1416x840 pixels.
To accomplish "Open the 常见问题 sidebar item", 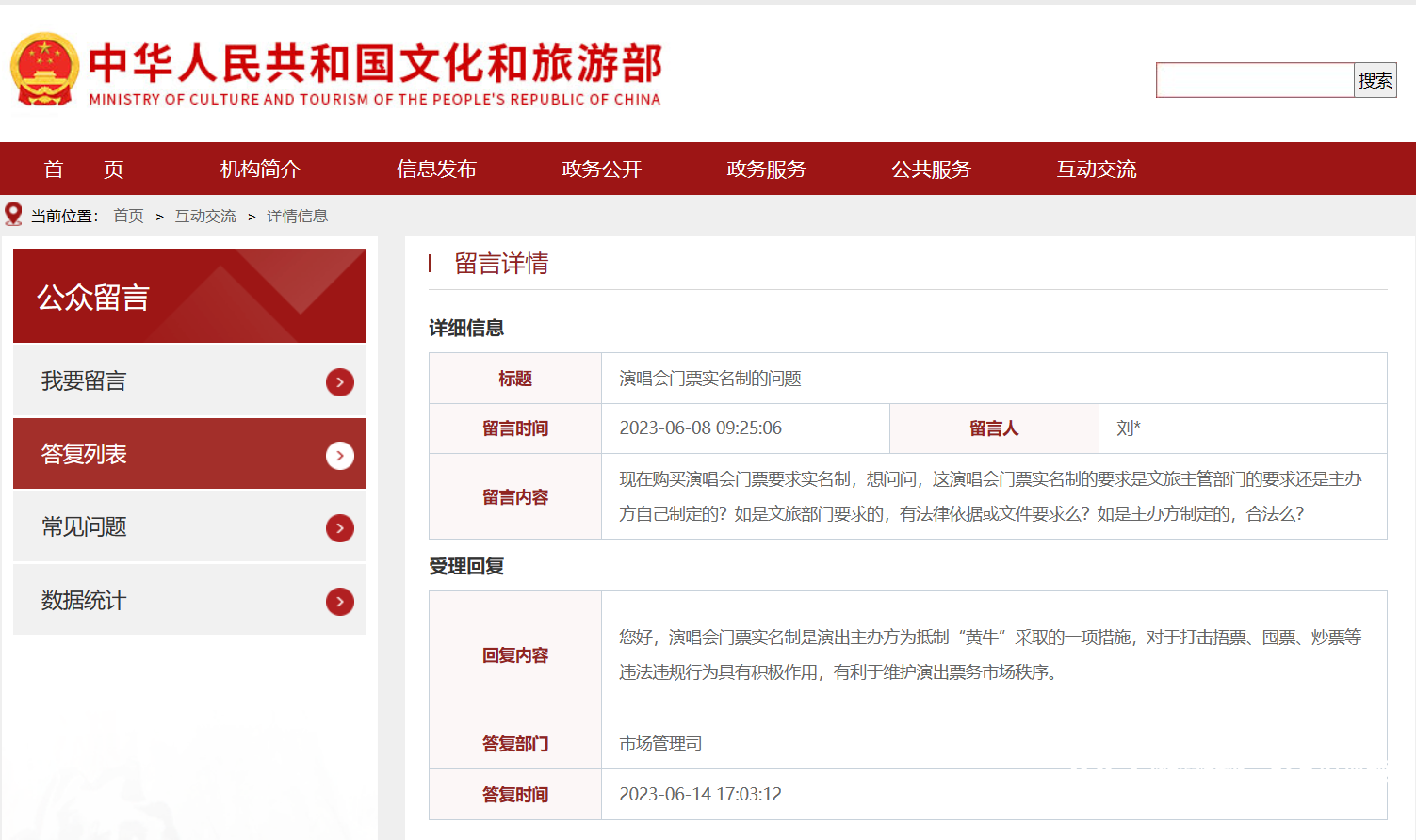I will pyautogui.click(x=189, y=527).
